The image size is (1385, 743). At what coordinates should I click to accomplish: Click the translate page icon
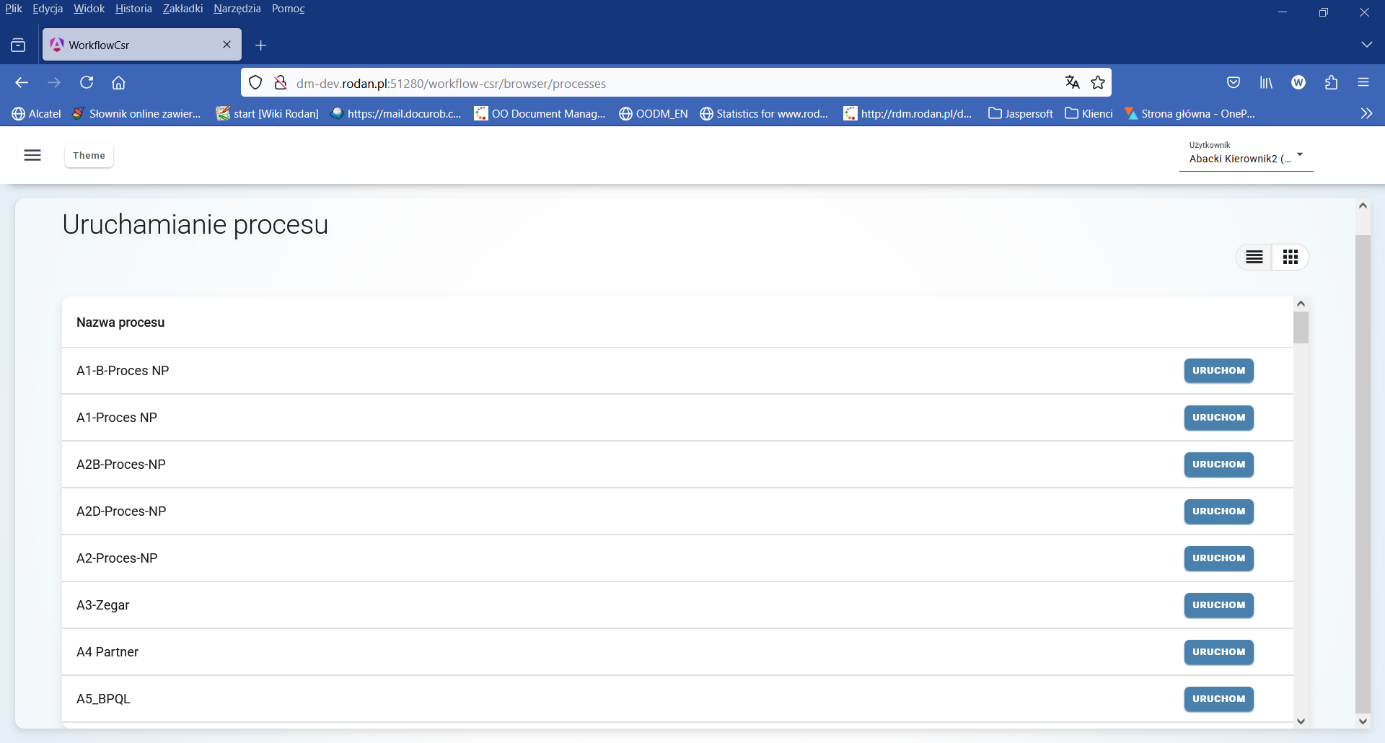[x=1072, y=83]
